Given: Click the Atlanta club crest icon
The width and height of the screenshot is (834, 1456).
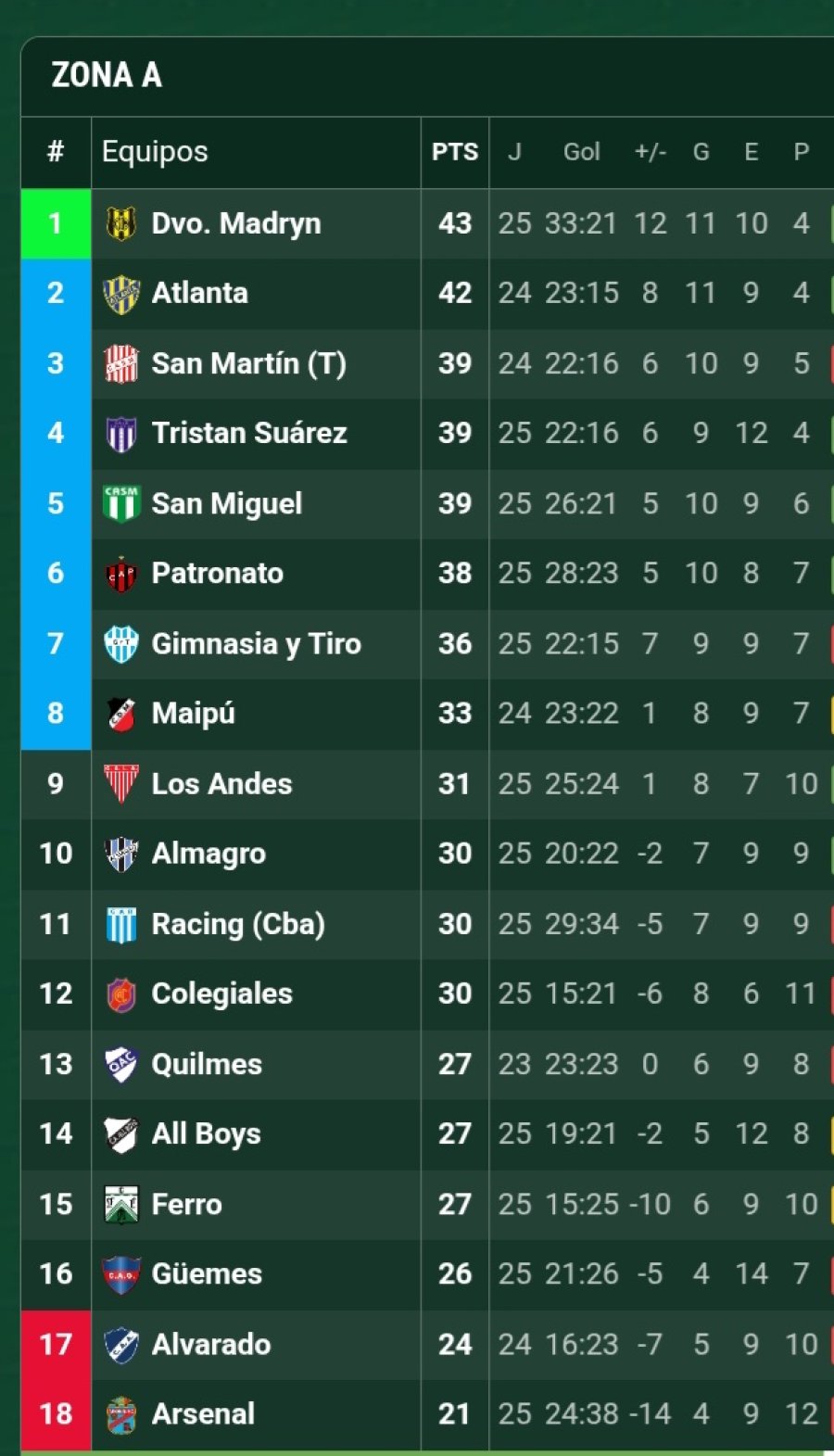Looking at the screenshot, I should (x=121, y=294).
